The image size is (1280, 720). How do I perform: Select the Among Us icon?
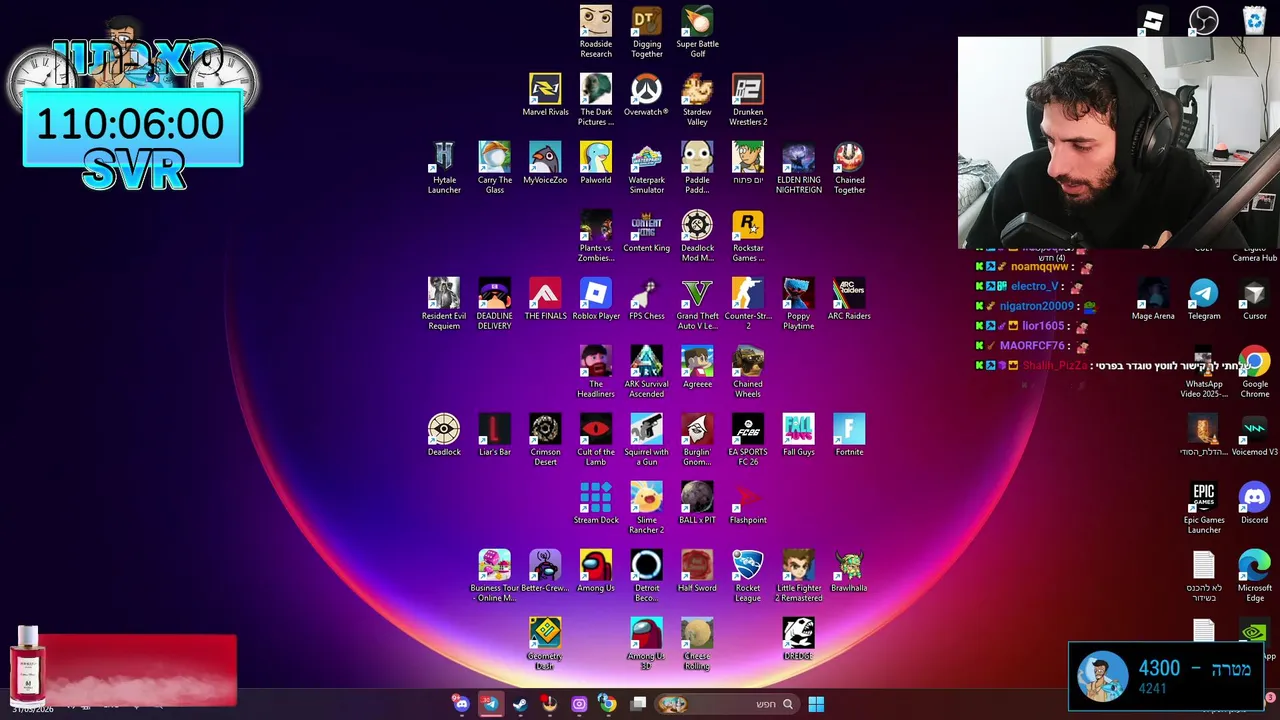point(596,571)
